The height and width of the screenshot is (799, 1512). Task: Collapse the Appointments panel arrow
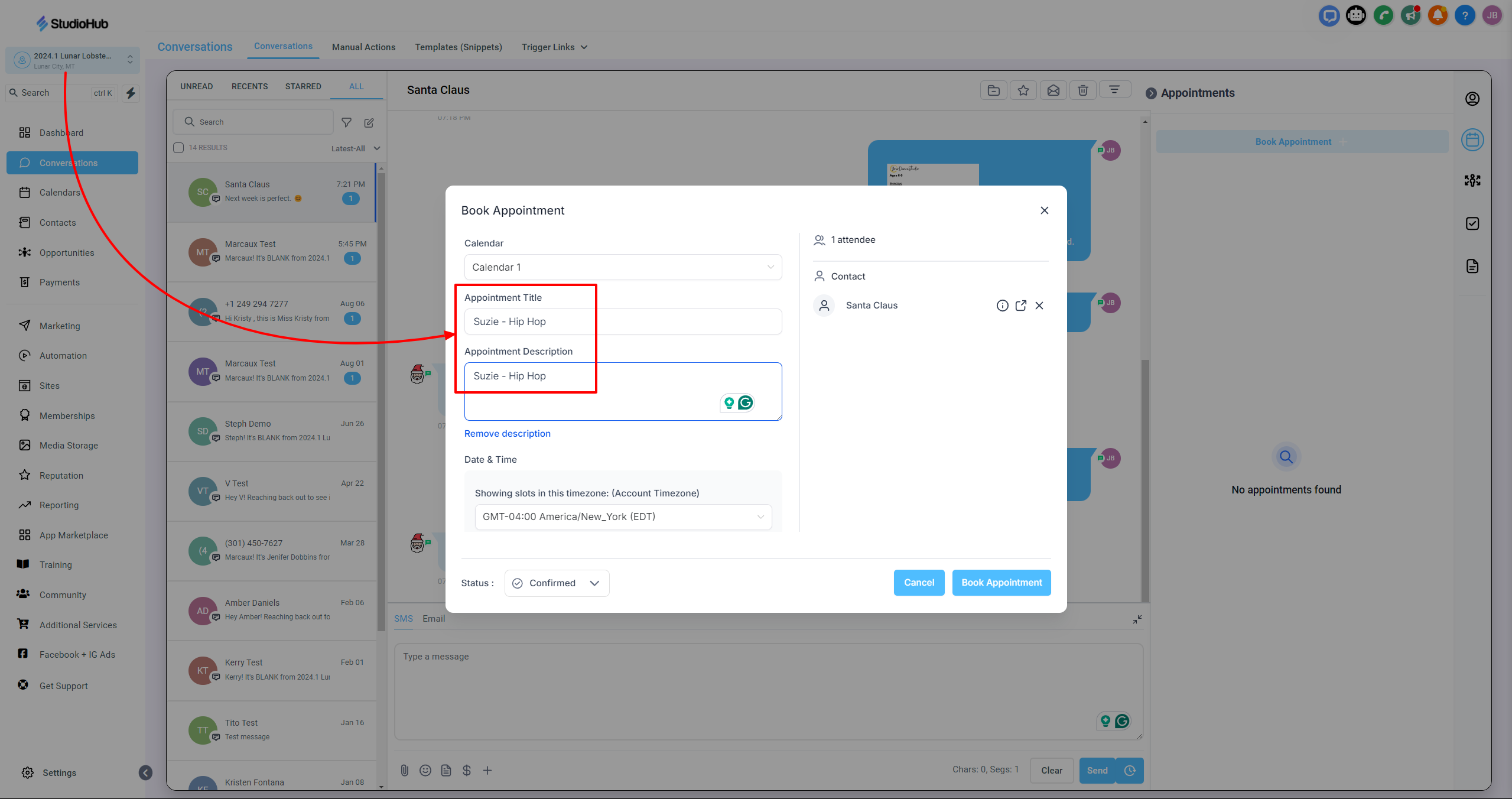[1150, 93]
